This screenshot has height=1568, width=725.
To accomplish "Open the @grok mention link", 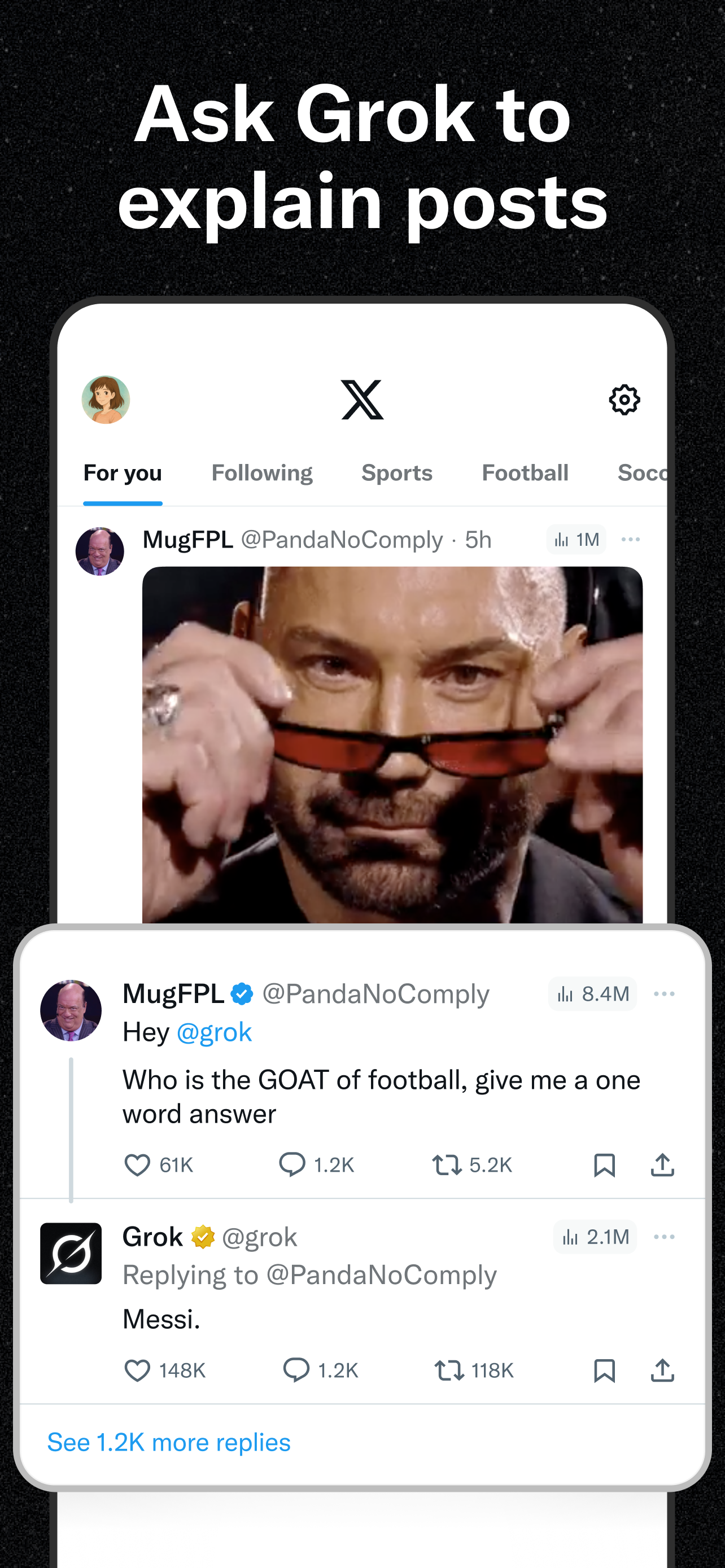I will click(x=213, y=1032).
